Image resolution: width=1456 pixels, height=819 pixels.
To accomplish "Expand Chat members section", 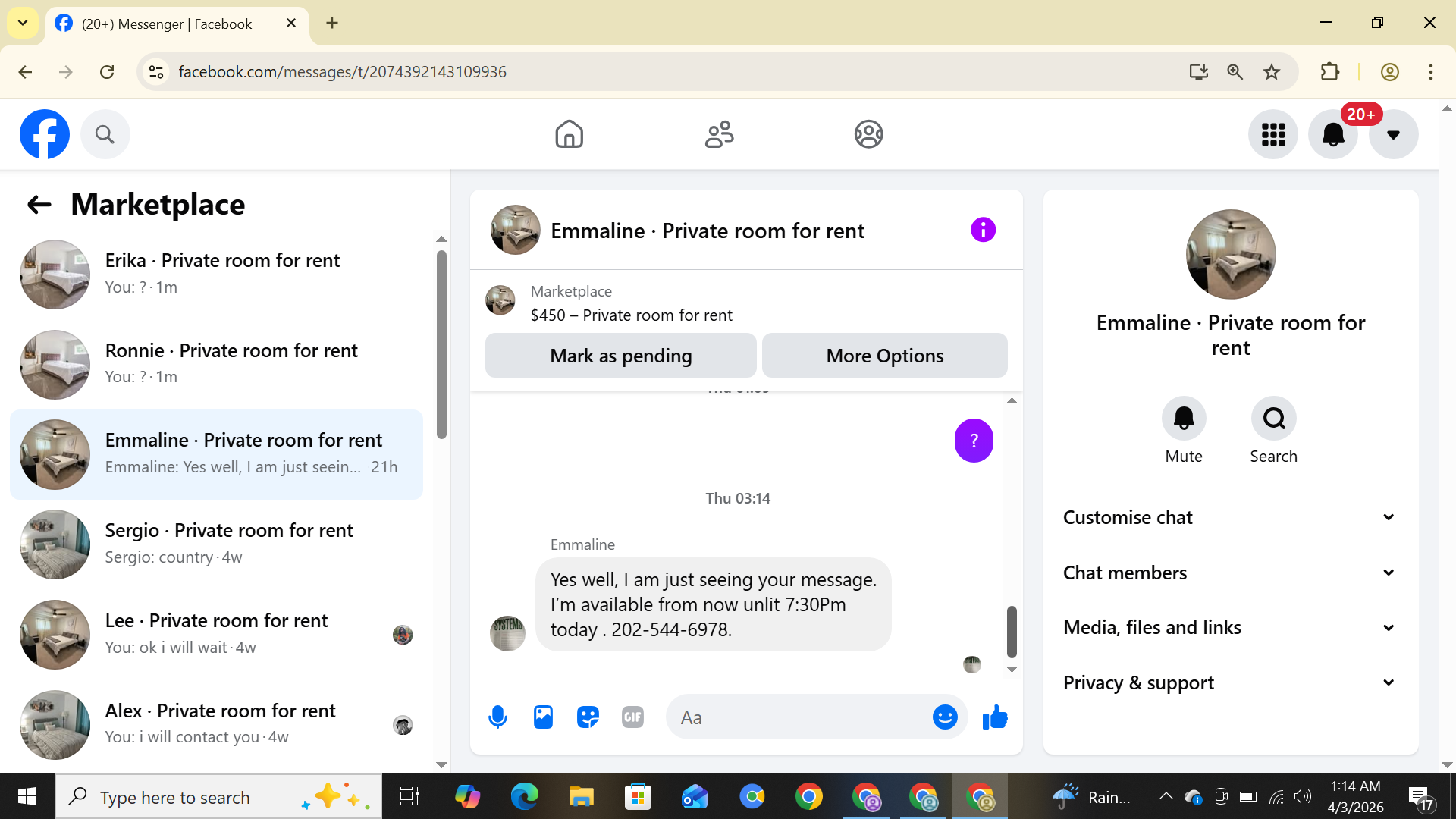I will click(1230, 573).
